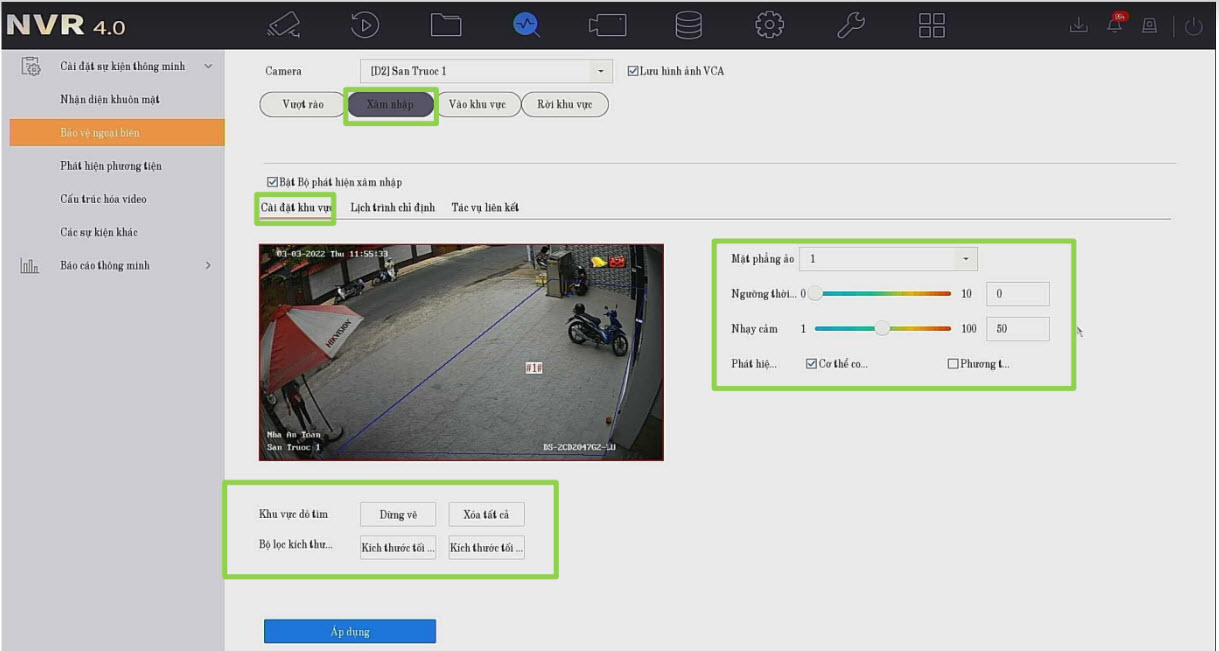This screenshot has height=651, width=1219.
Task: Open system settings gear icon
Action: pos(769,25)
